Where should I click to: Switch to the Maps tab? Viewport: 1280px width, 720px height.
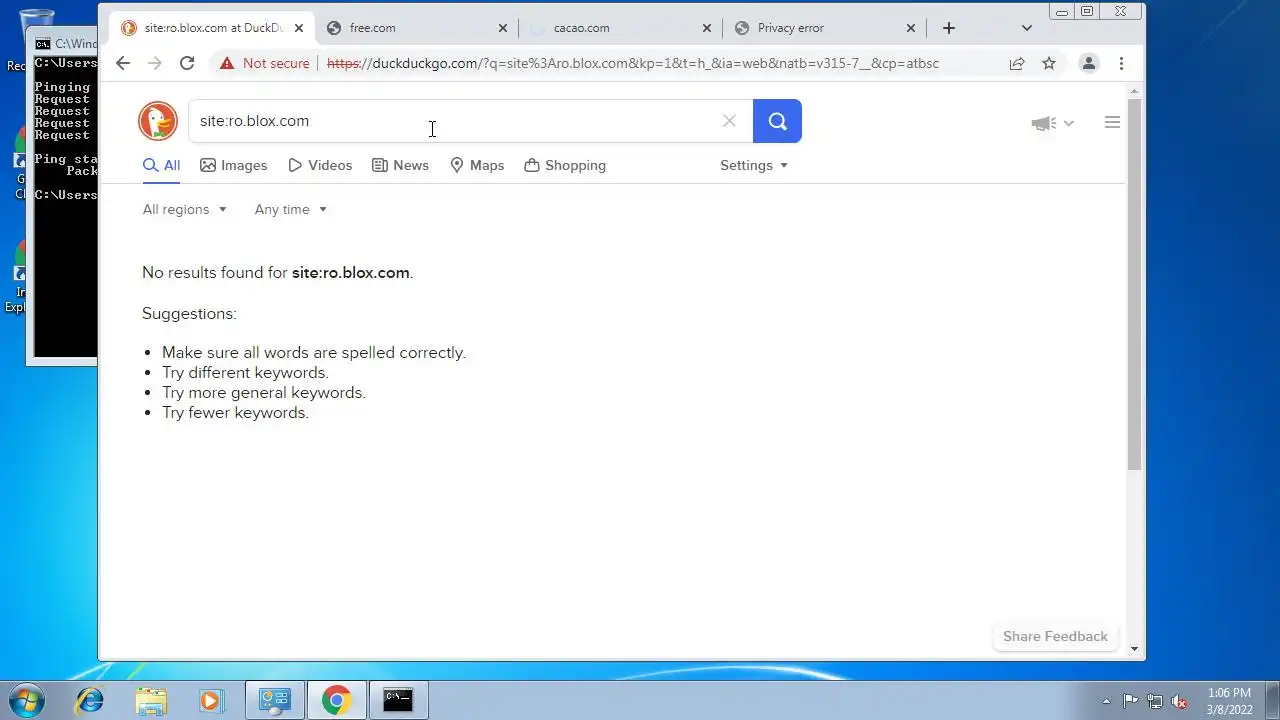point(477,165)
